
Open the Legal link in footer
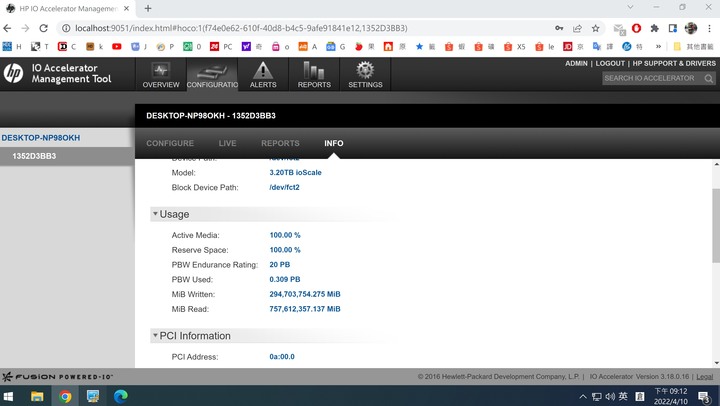pos(704,377)
